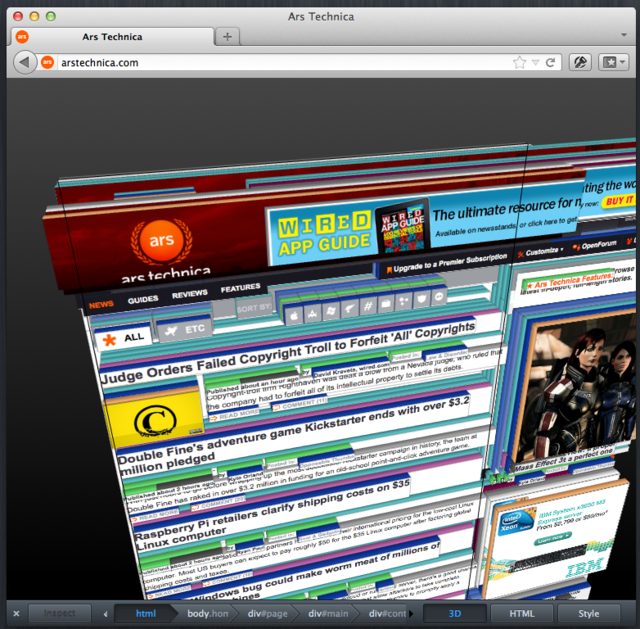The width and height of the screenshot is (640, 629).
Task: Toggle the Style panel button
Action: click(589, 613)
